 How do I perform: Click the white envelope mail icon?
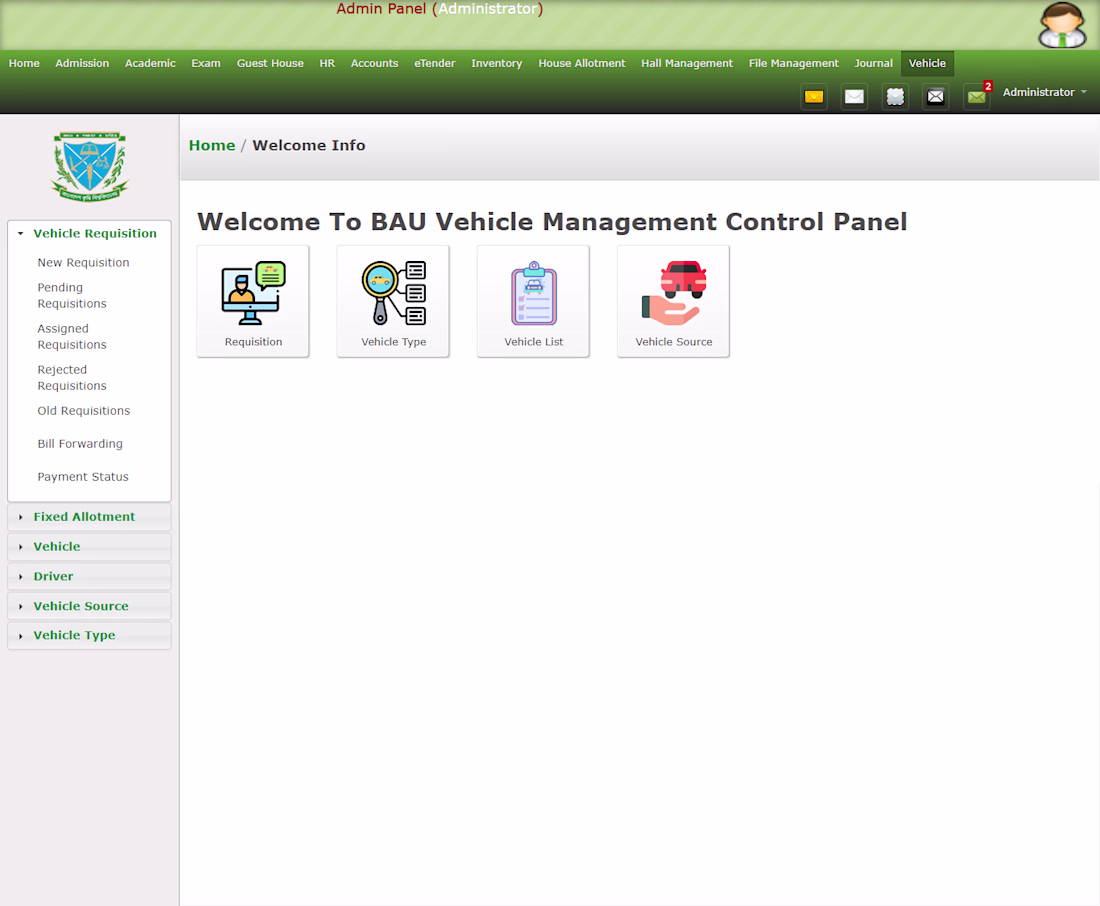(854, 96)
